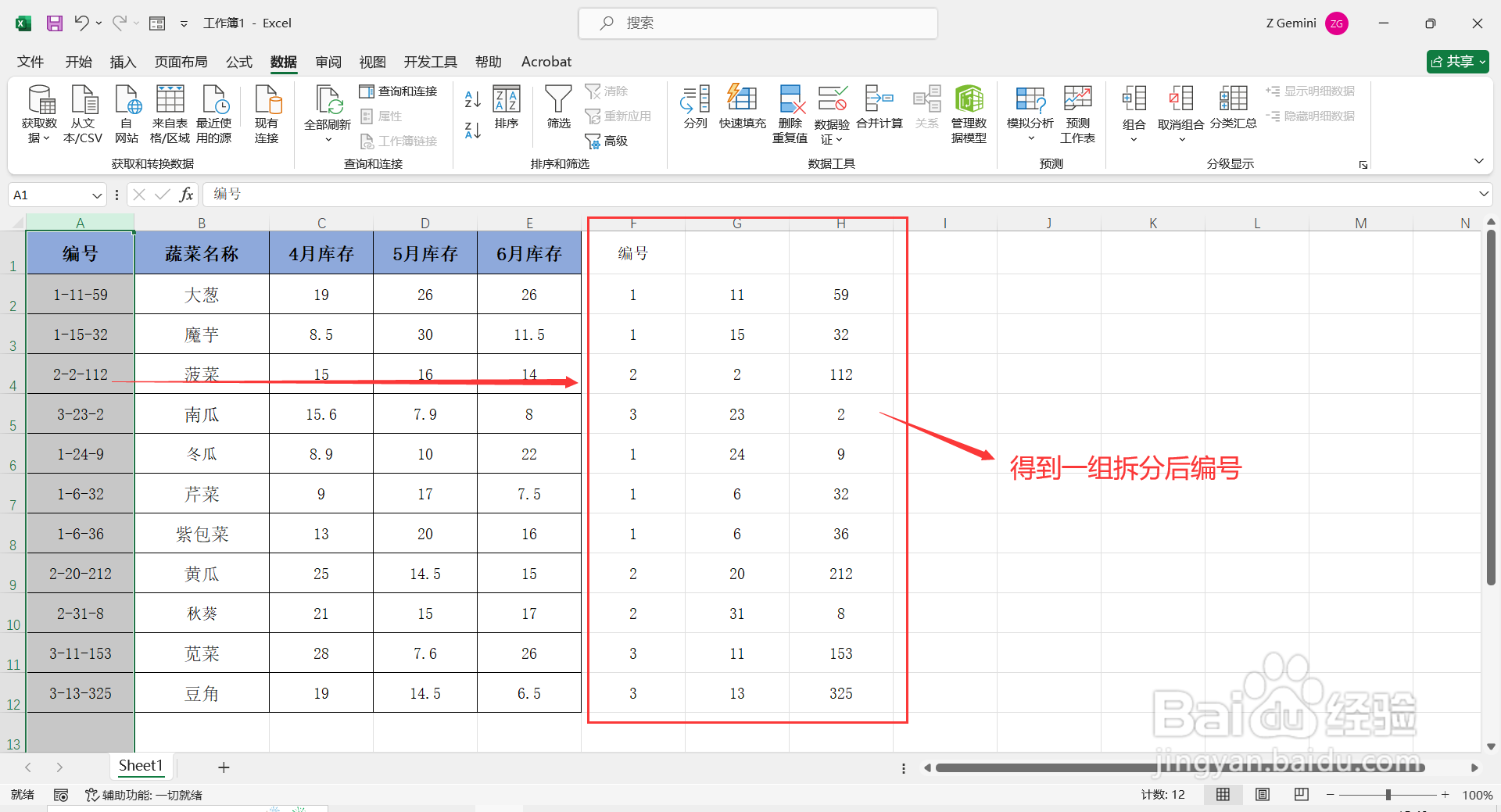The image size is (1501, 812).
Task: Open the Name Box dropdown arrow
Action: click(96, 195)
